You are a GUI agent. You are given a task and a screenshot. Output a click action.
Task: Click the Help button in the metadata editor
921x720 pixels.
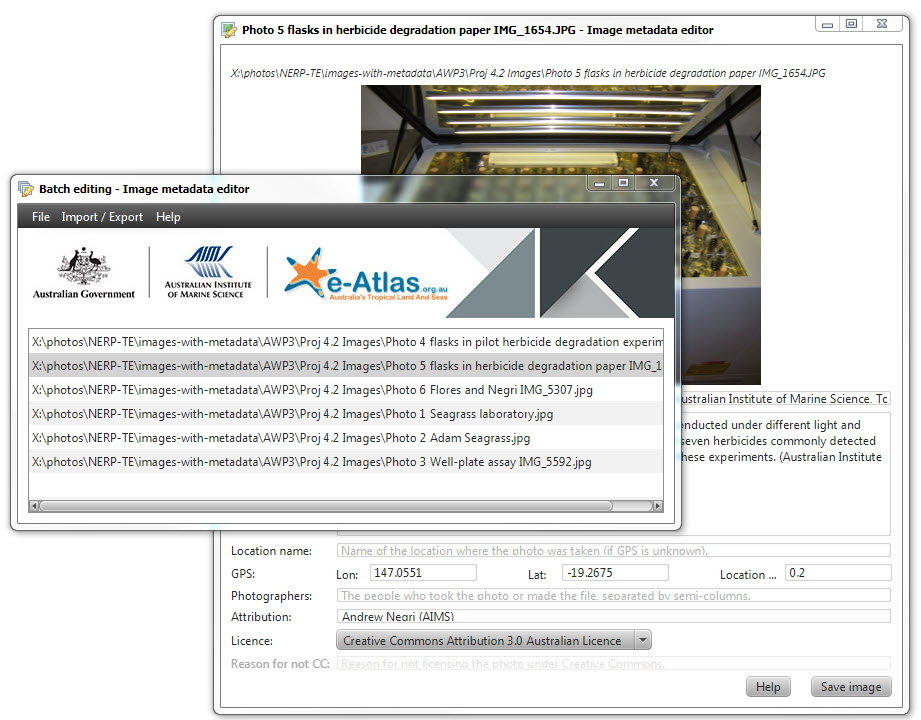pyautogui.click(x=768, y=687)
